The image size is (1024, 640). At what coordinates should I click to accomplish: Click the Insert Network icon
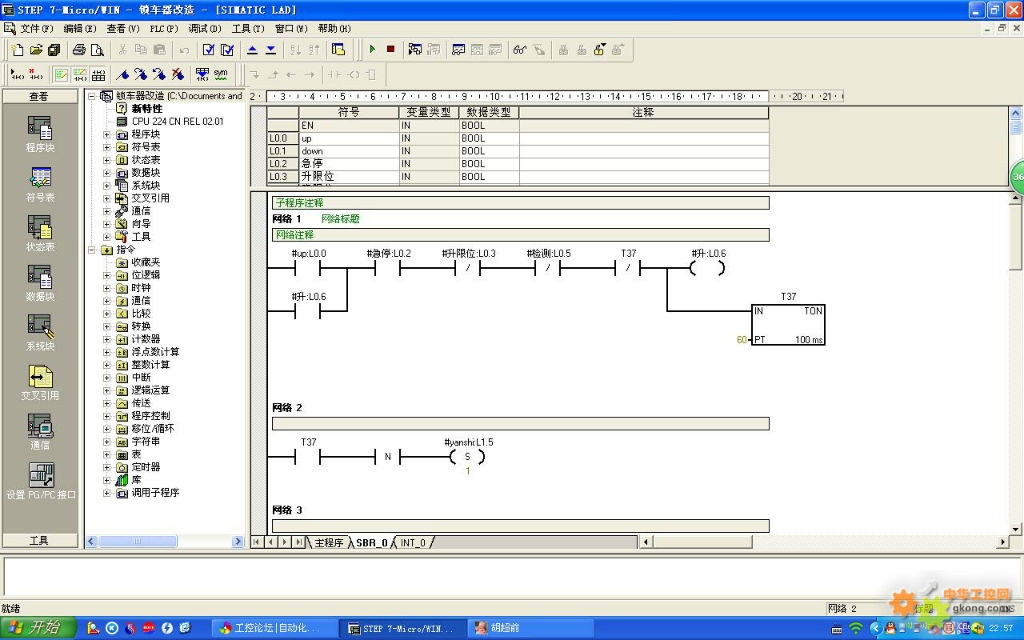click(18, 75)
